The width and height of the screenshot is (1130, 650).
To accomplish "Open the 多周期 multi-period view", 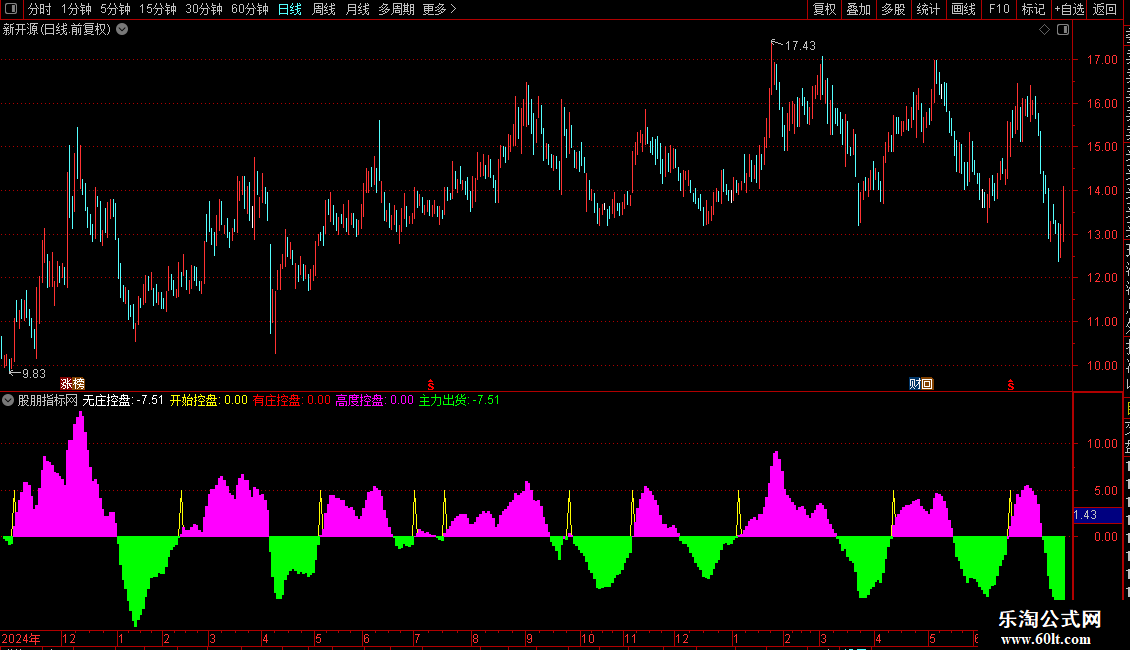I will point(396,9).
